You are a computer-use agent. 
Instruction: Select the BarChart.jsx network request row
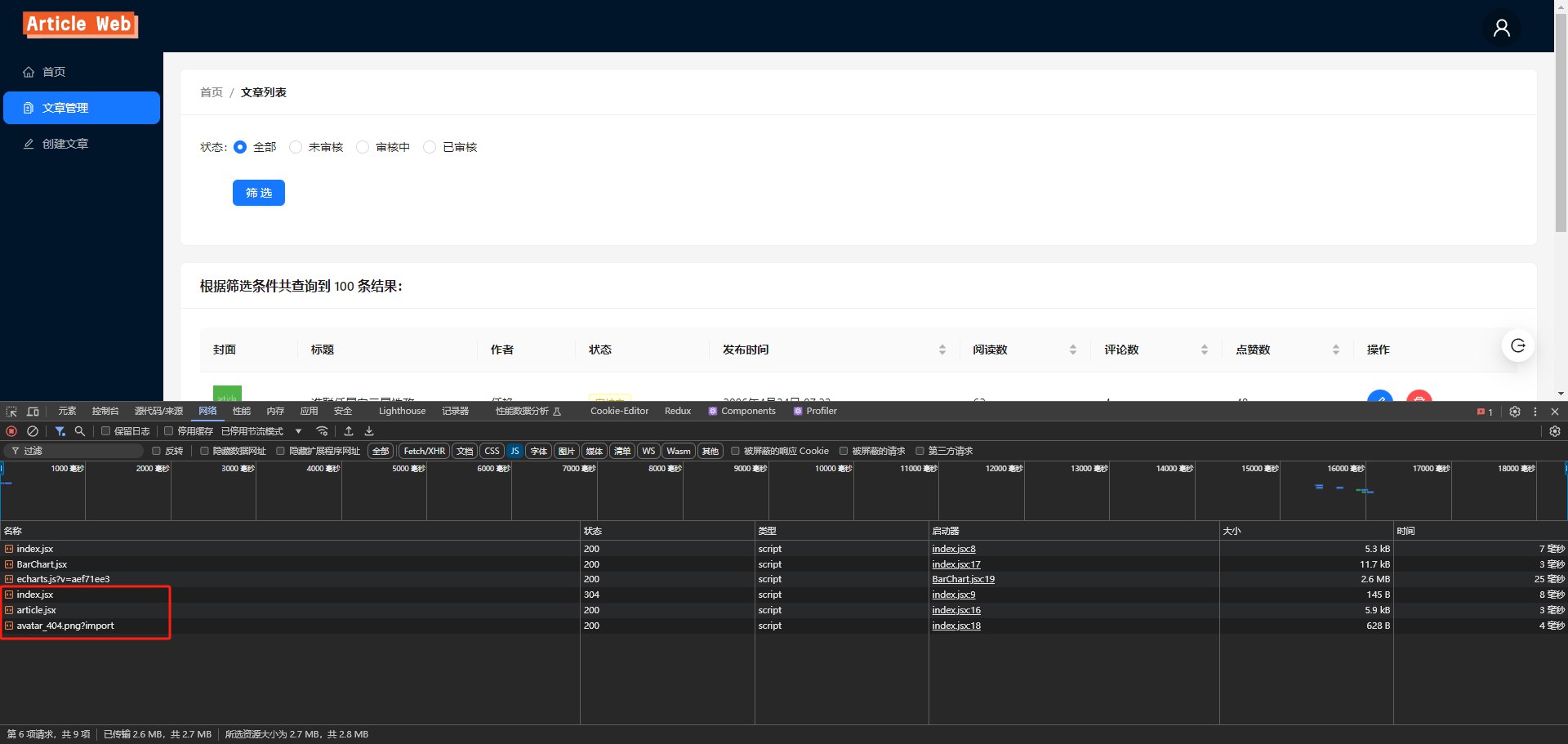click(x=784, y=564)
